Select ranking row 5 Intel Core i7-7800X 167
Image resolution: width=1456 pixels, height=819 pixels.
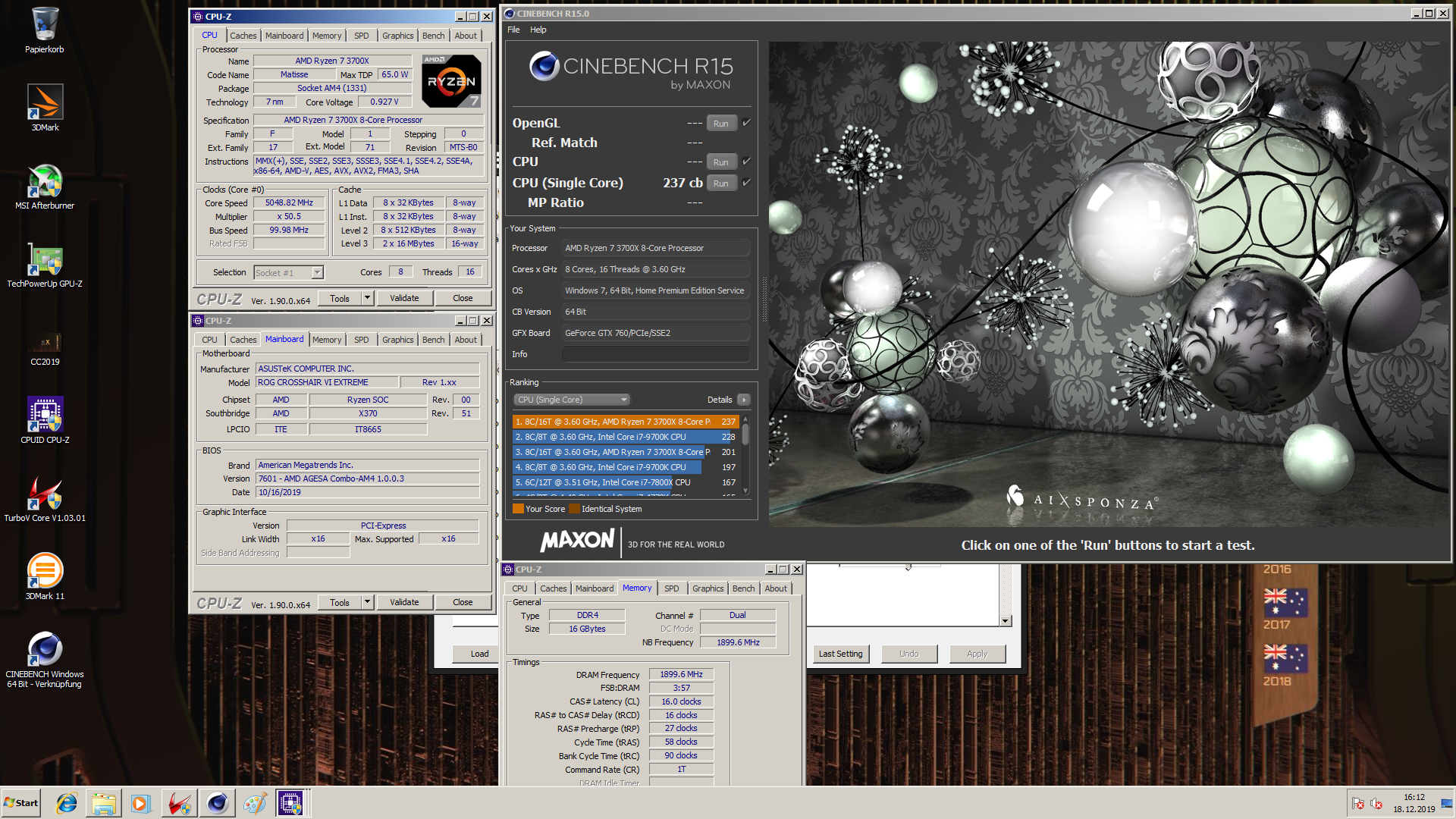click(x=626, y=482)
